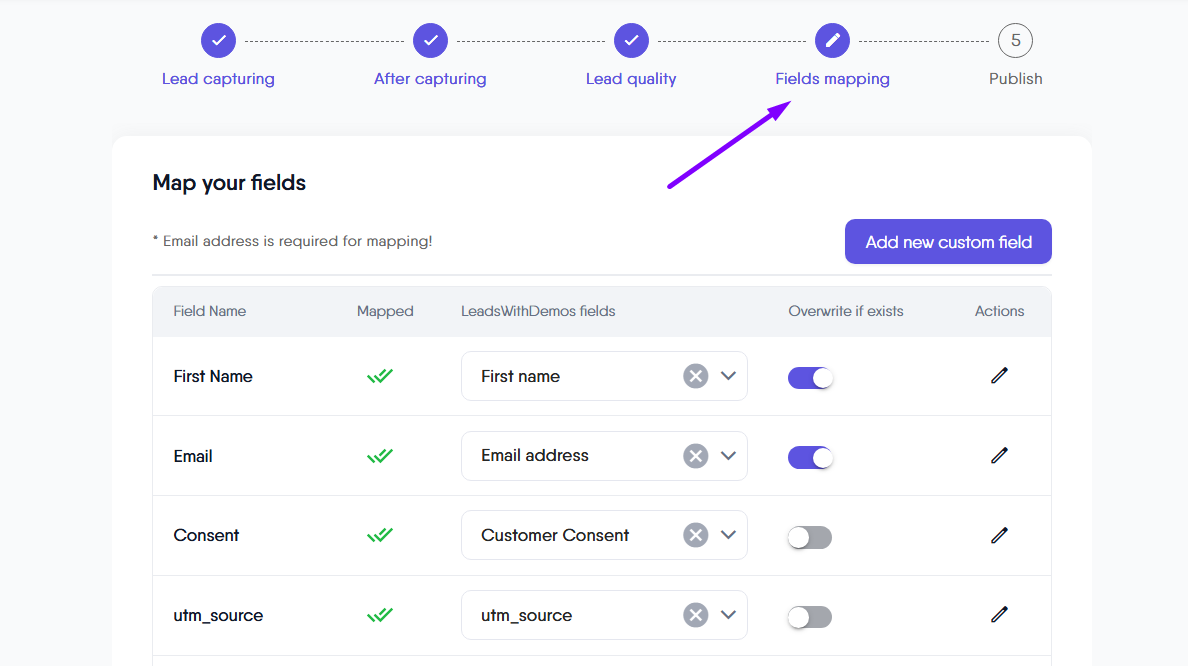Clear the utm_source mapped field
1188x666 pixels.
click(x=695, y=615)
